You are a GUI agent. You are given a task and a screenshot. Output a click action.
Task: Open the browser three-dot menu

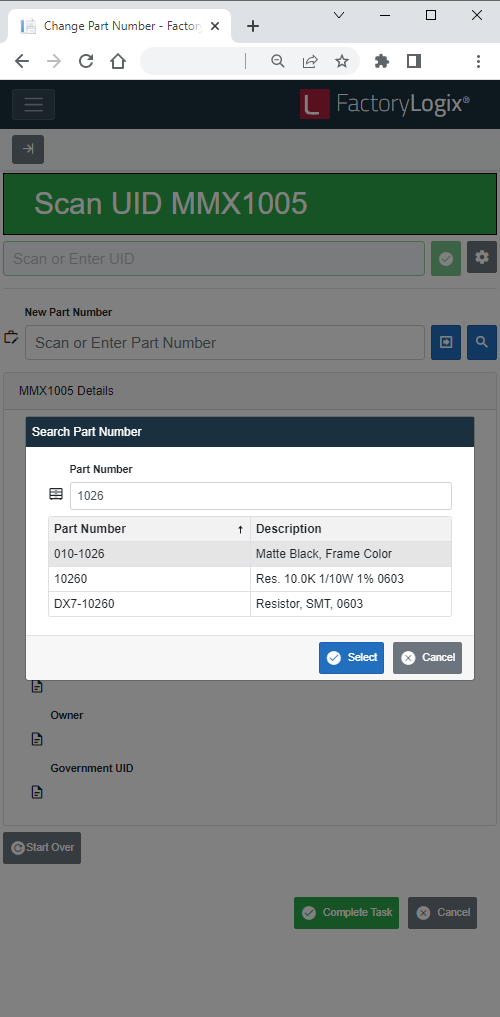(x=478, y=61)
